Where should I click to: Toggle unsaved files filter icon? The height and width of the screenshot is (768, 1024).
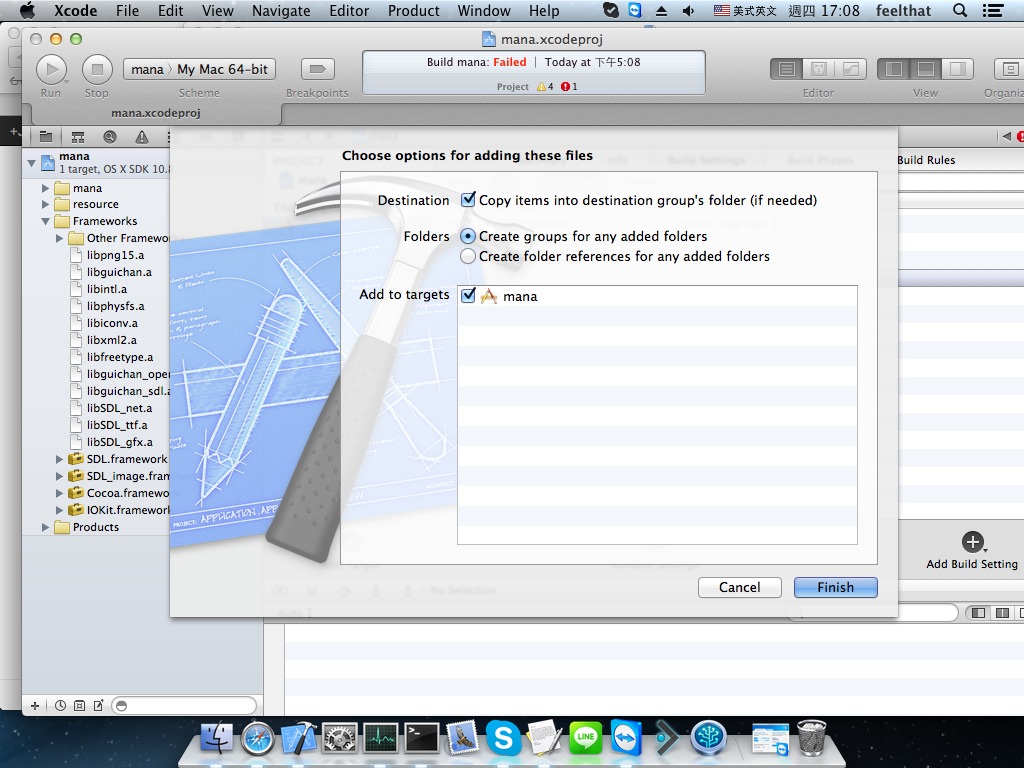tap(98, 705)
